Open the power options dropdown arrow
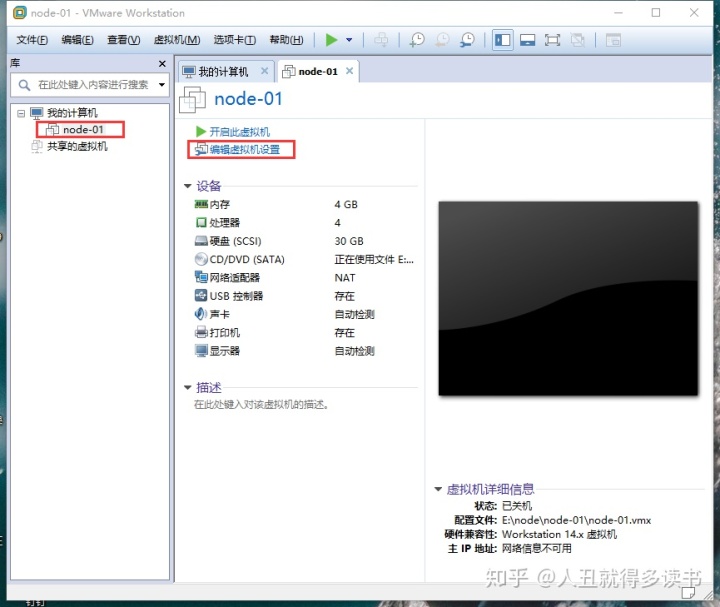 [x=349, y=40]
